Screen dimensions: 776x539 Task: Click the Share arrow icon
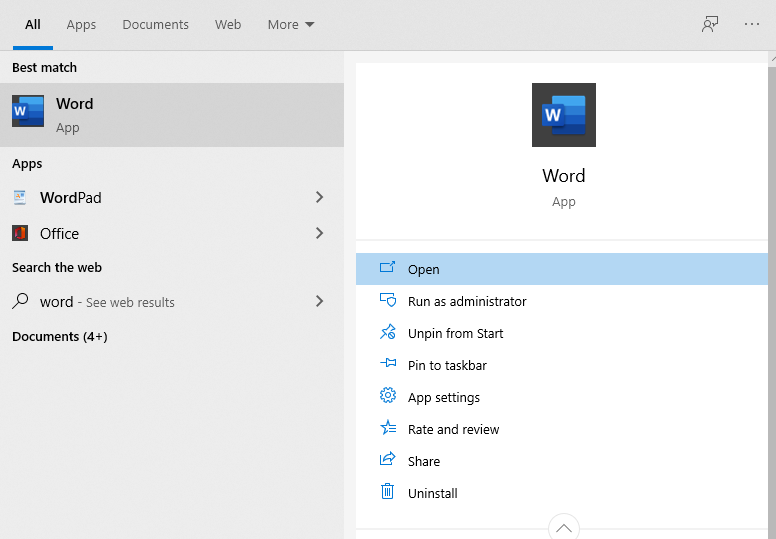coord(388,459)
